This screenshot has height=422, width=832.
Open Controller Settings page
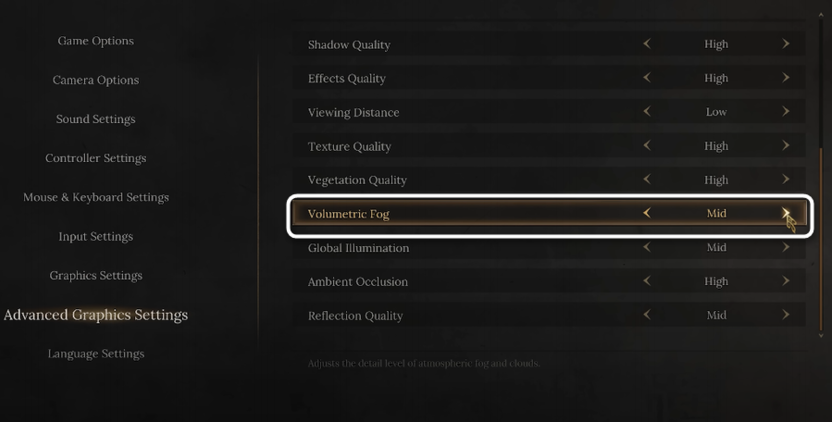[96, 158]
